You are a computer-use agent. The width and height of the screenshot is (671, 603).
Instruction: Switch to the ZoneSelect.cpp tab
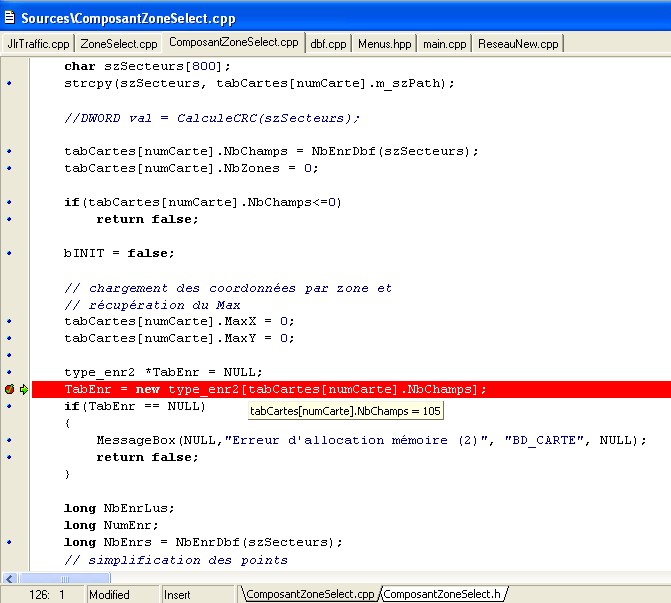click(119, 44)
